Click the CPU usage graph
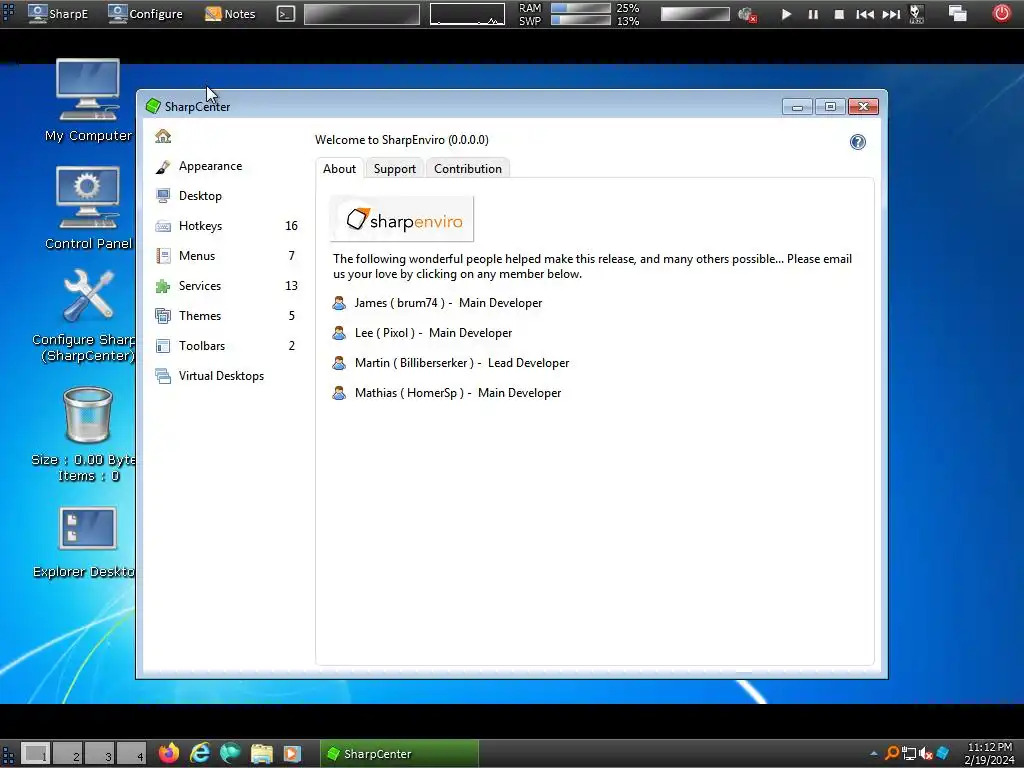 (x=468, y=14)
